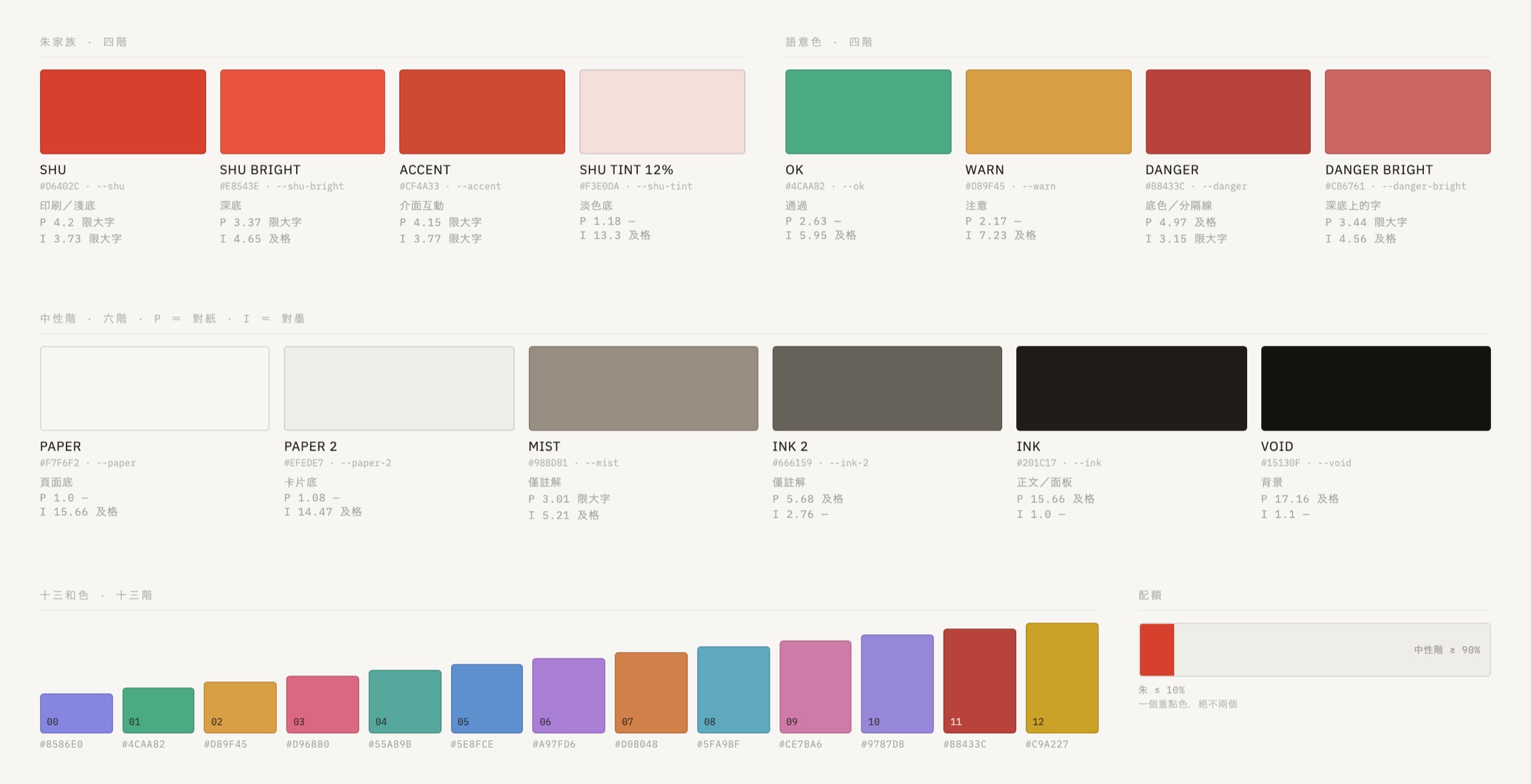This screenshot has height=784, width=1531.
Task: Click '#CF4A33 · --accent' text
Action: pyautogui.click(x=450, y=186)
